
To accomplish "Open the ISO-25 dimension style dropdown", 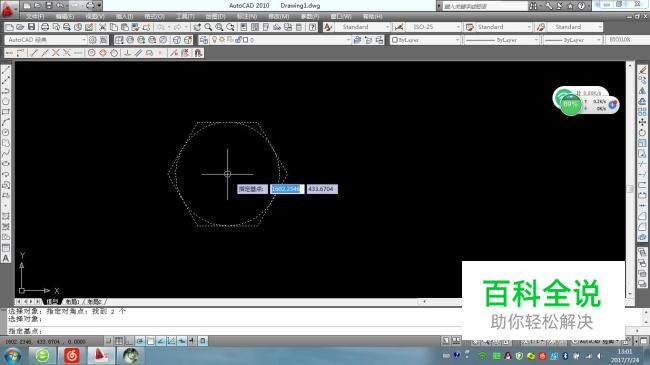I will point(434,27).
